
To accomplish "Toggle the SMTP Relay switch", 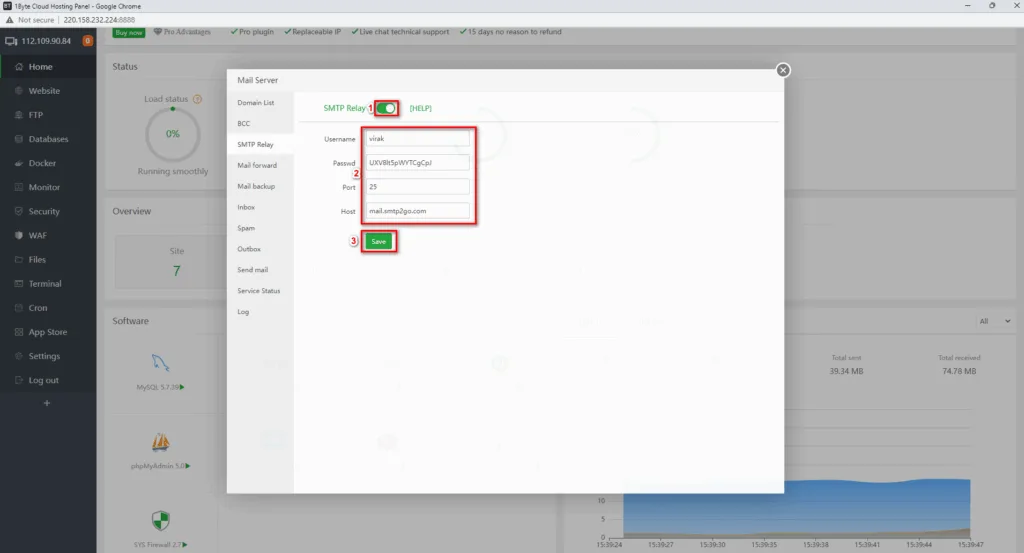I will coord(386,108).
